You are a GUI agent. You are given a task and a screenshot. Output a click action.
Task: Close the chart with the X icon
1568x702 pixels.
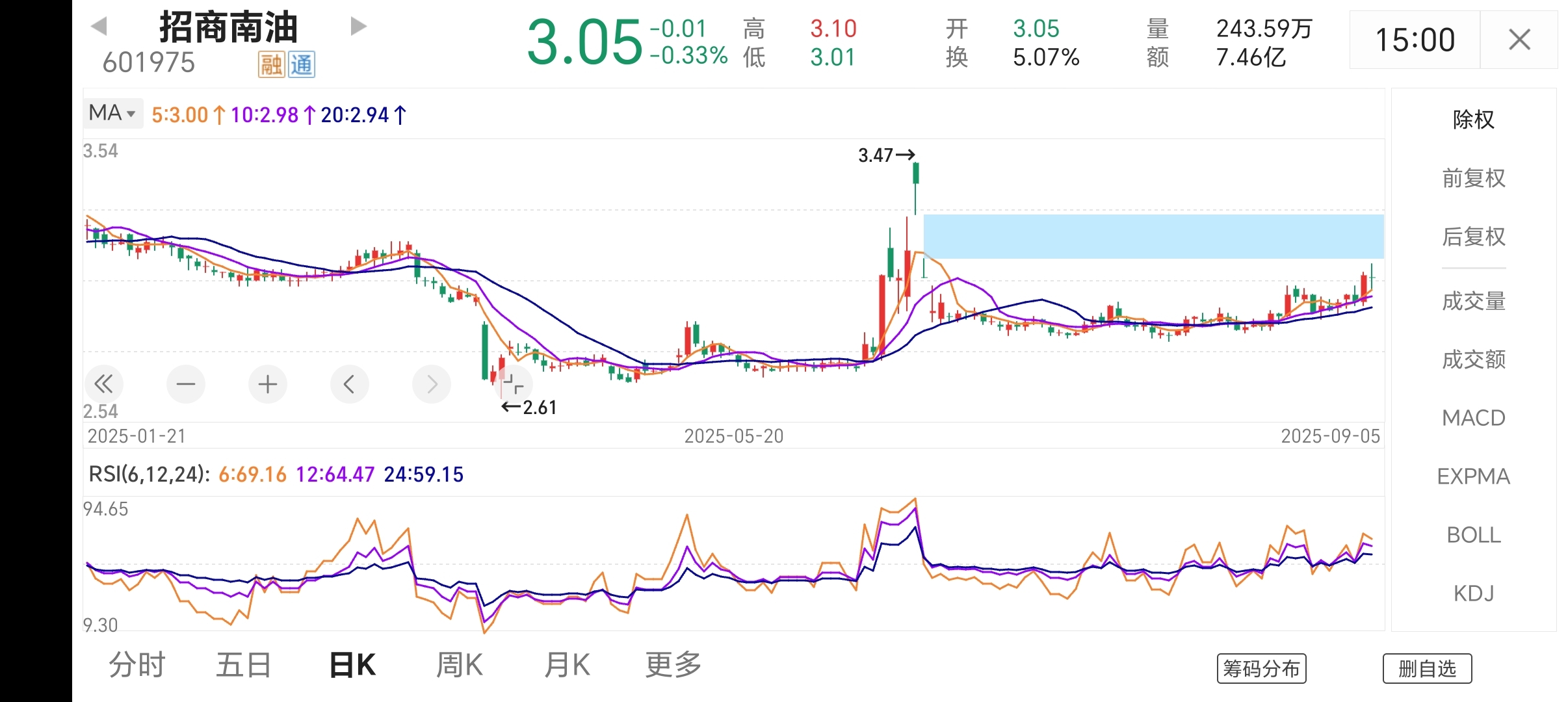coord(1519,40)
